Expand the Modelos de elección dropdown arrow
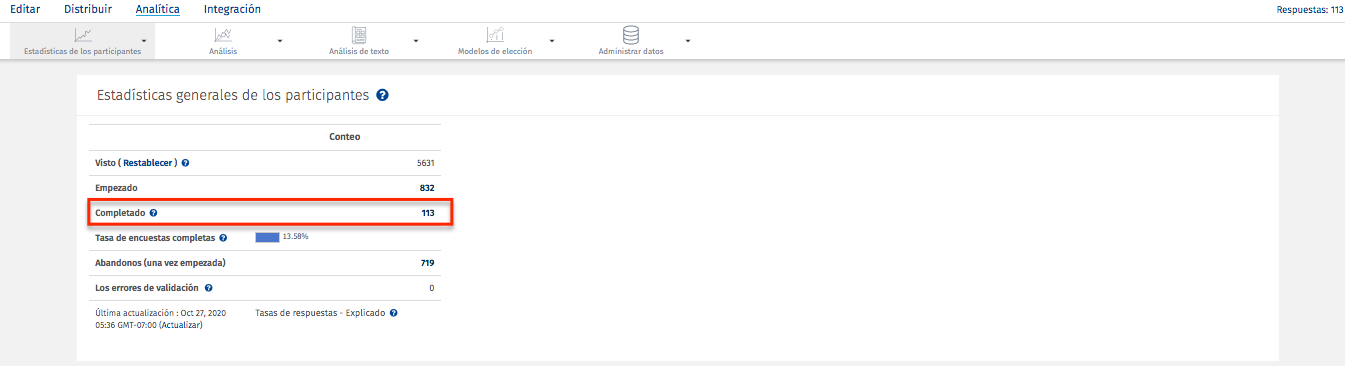This screenshot has width=1345, height=366. pyautogui.click(x=551, y=41)
